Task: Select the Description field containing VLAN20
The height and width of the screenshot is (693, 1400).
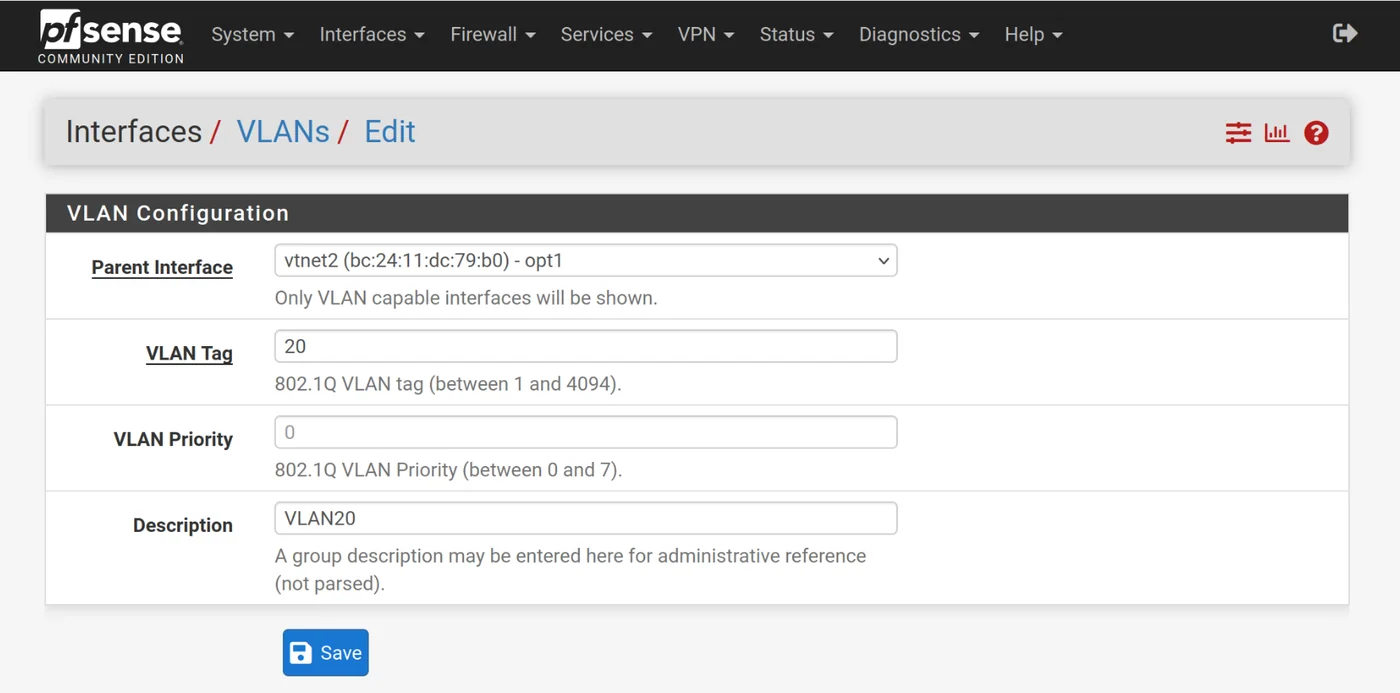Action: pos(585,518)
